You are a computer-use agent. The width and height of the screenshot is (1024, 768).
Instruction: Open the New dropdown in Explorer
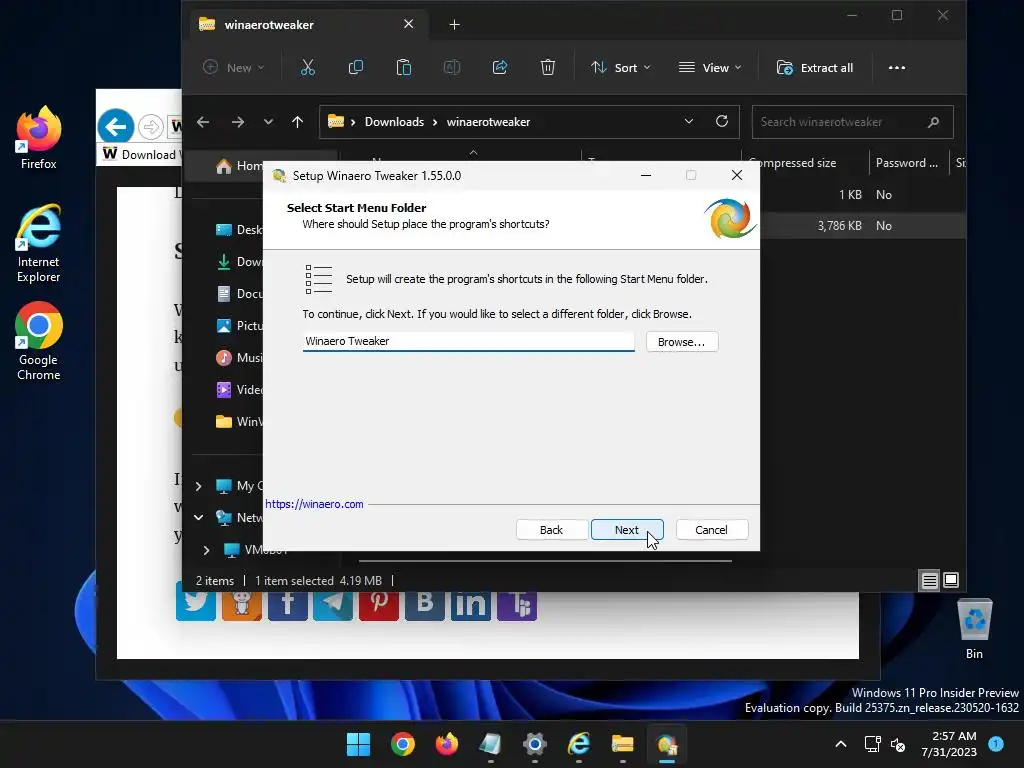pos(234,67)
